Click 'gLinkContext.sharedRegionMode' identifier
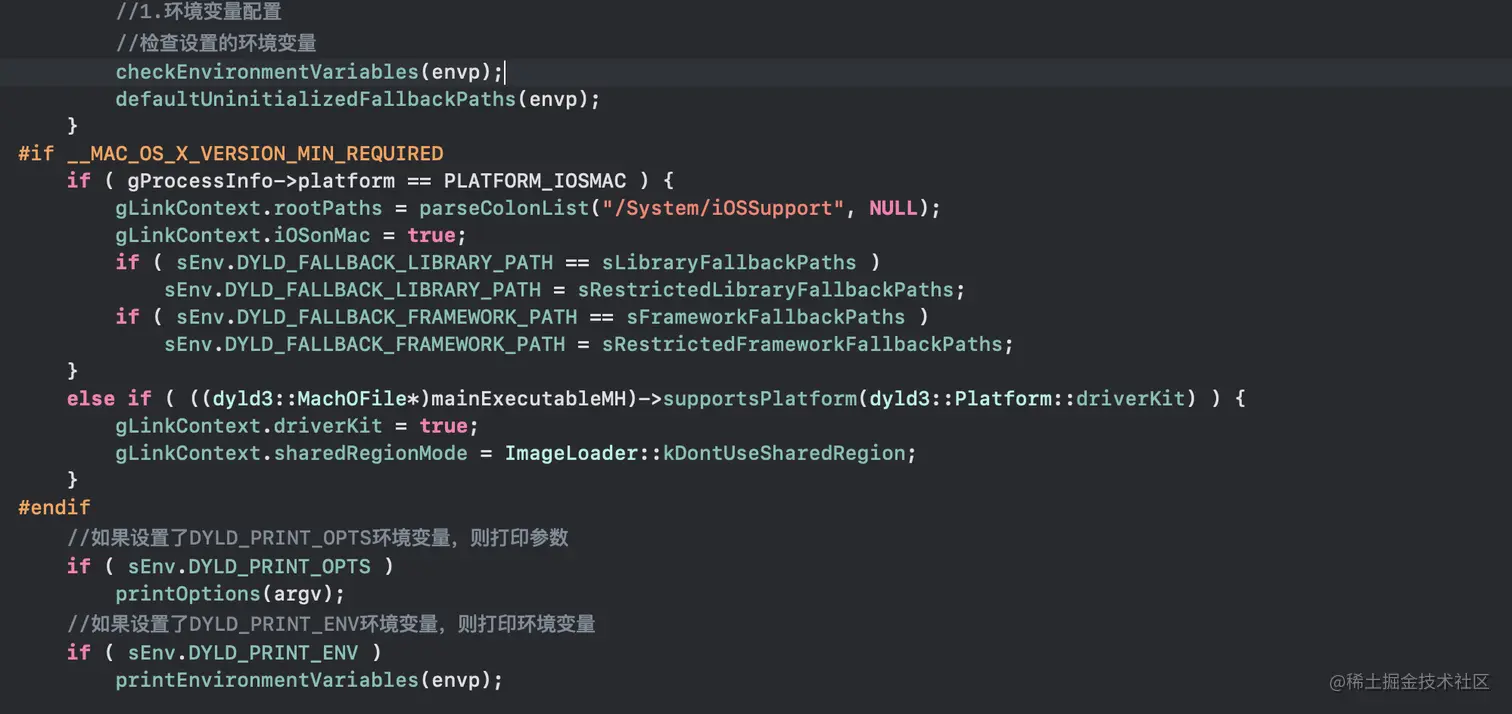This screenshot has width=1512, height=714. 292,453
